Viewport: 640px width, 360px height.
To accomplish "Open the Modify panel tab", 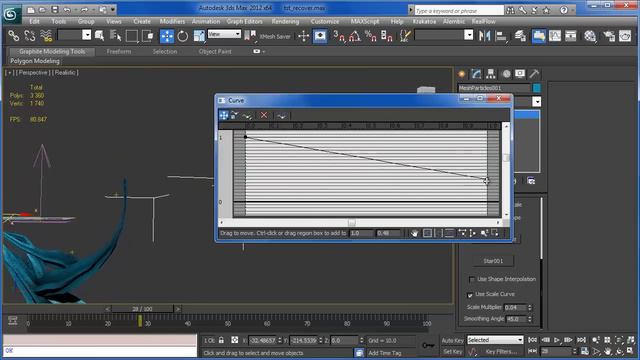I will coord(476,74).
